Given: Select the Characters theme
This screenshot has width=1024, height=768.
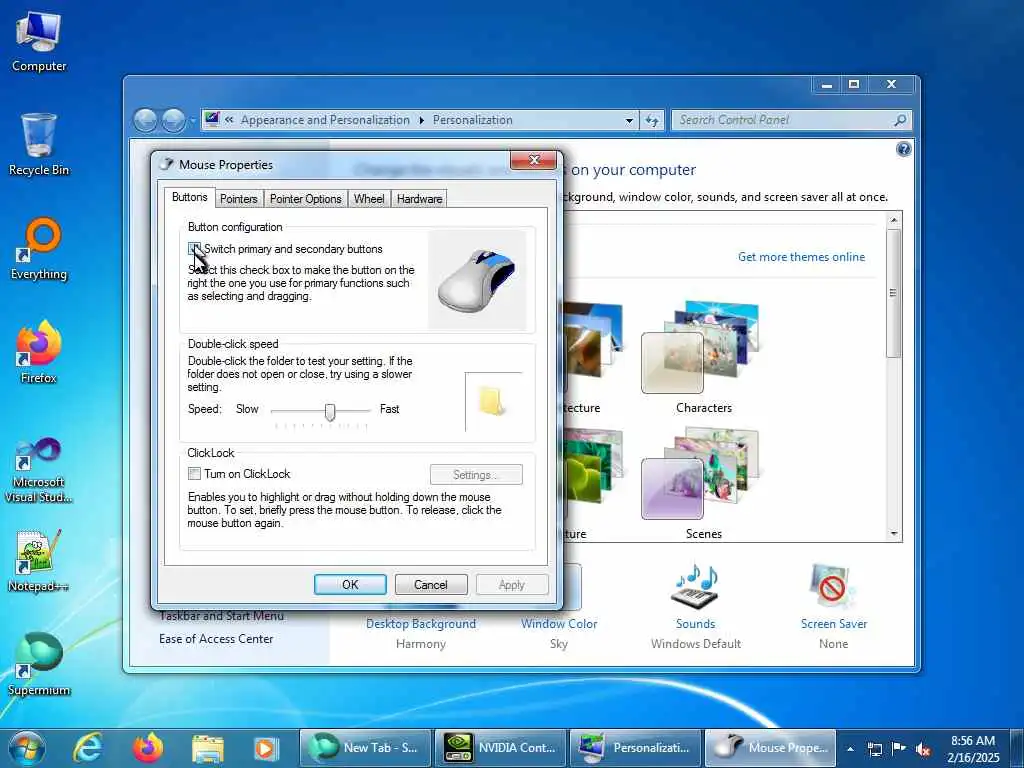Looking at the screenshot, I should tap(703, 357).
